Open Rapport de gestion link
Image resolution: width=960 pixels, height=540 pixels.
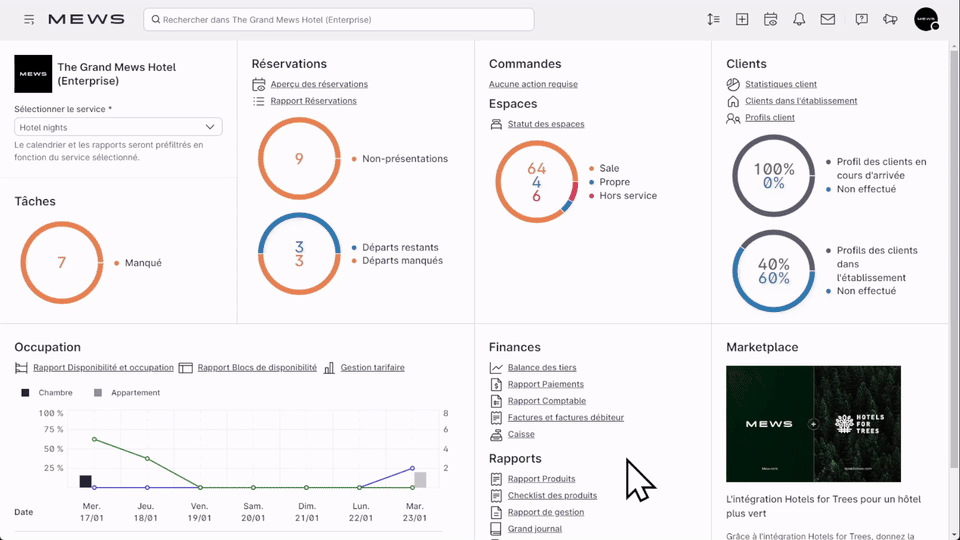point(546,512)
